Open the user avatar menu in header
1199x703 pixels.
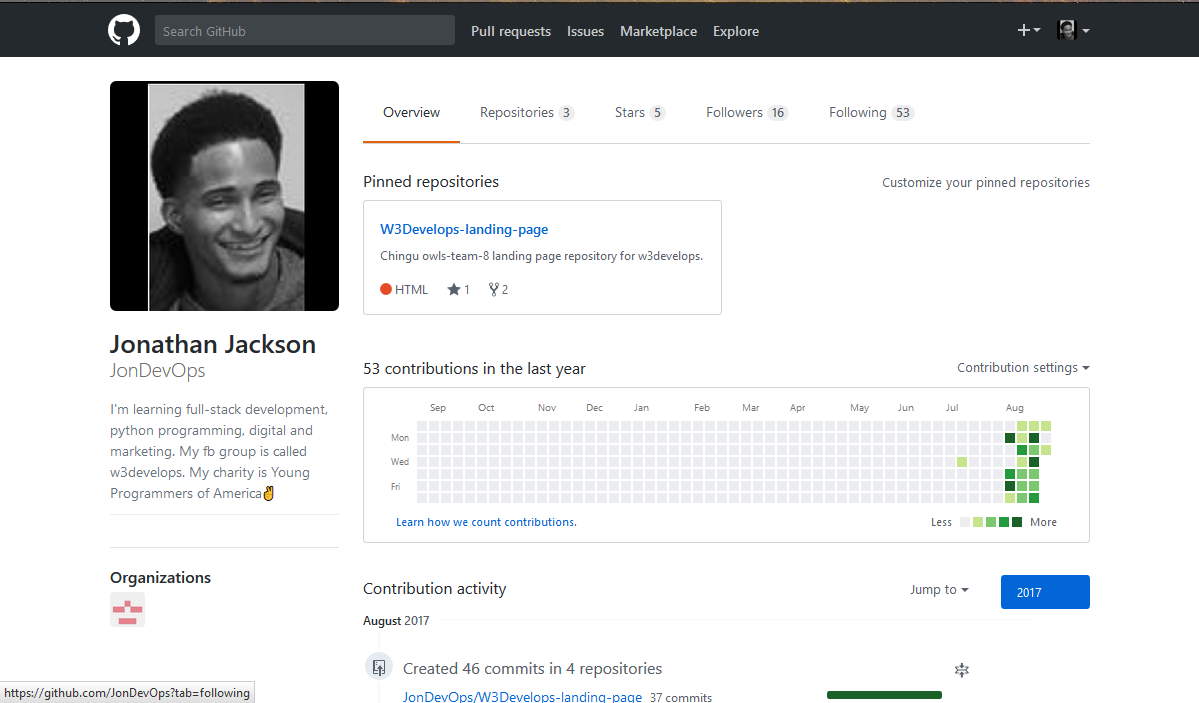coord(1073,31)
